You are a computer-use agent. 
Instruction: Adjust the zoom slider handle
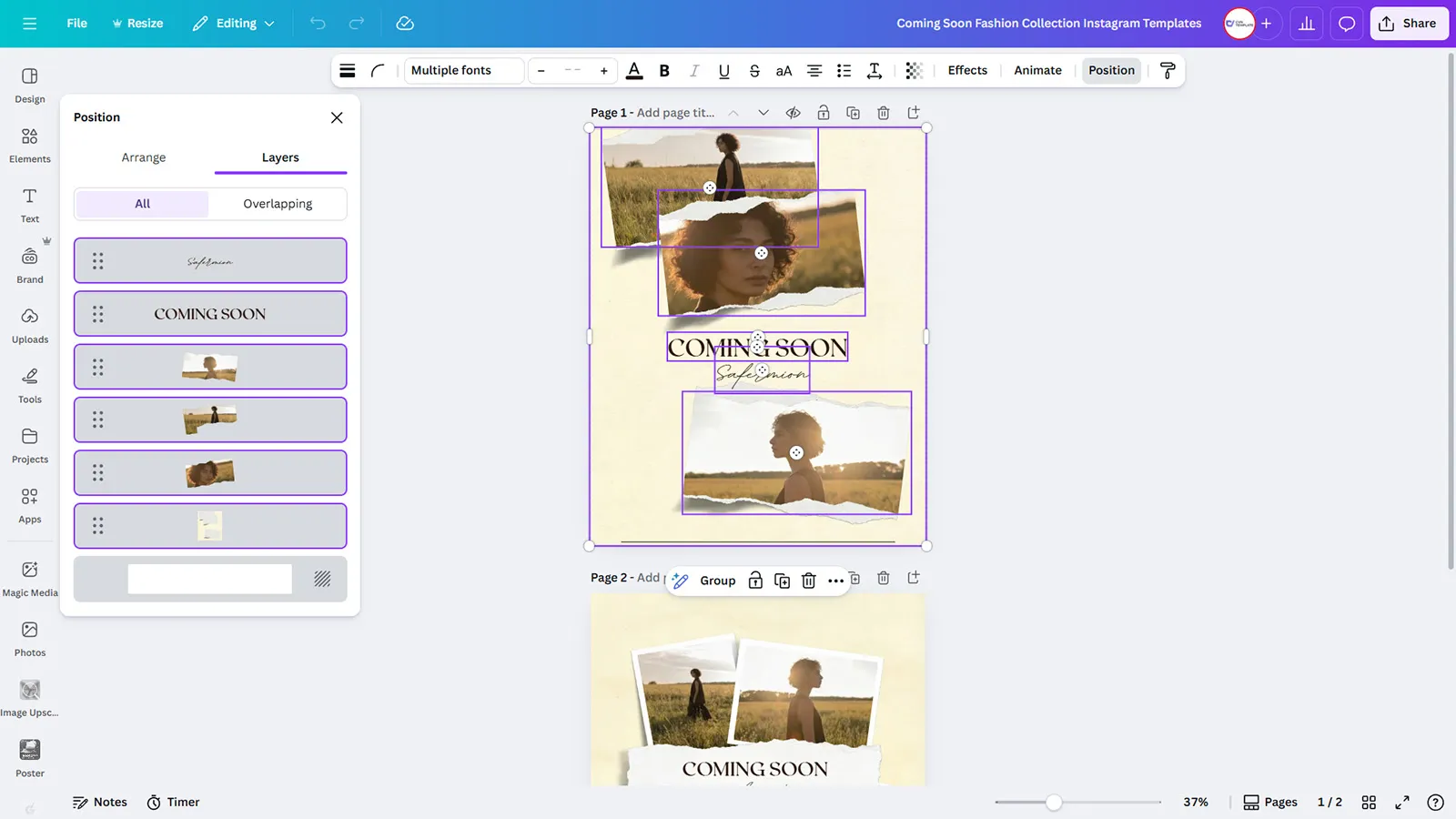[x=1054, y=802]
